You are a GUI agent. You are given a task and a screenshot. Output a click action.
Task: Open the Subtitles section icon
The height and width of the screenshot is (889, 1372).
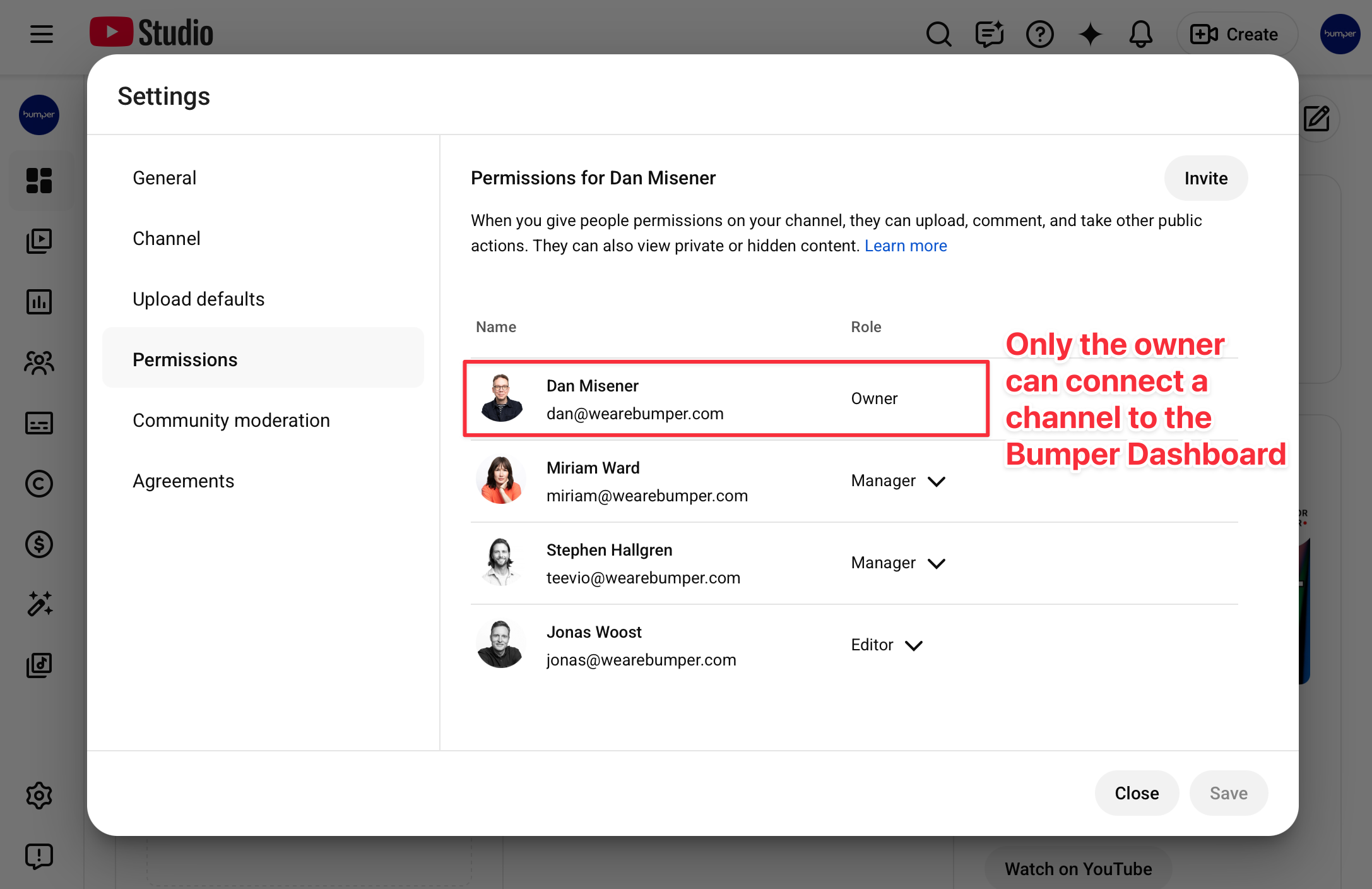tap(39, 423)
